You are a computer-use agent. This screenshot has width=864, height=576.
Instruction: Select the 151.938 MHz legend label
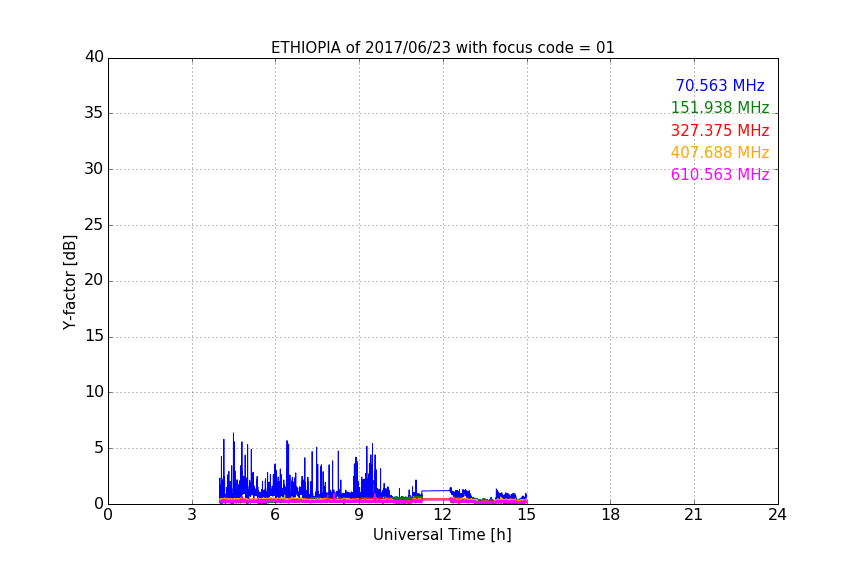pyautogui.click(x=720, y=107)
